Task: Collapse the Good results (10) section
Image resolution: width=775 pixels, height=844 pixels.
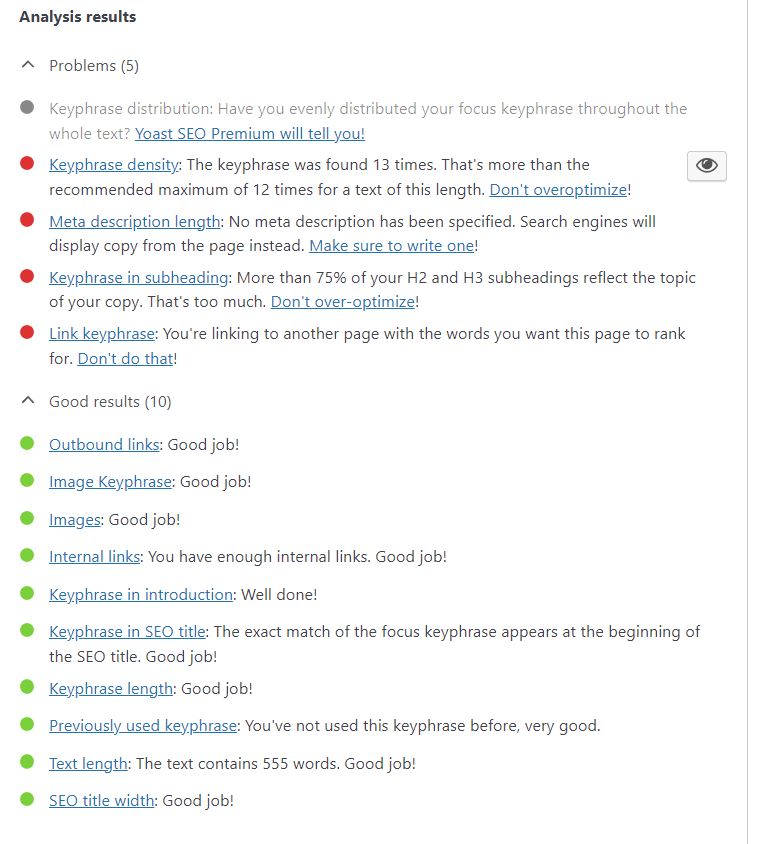Action: [27, 402]
